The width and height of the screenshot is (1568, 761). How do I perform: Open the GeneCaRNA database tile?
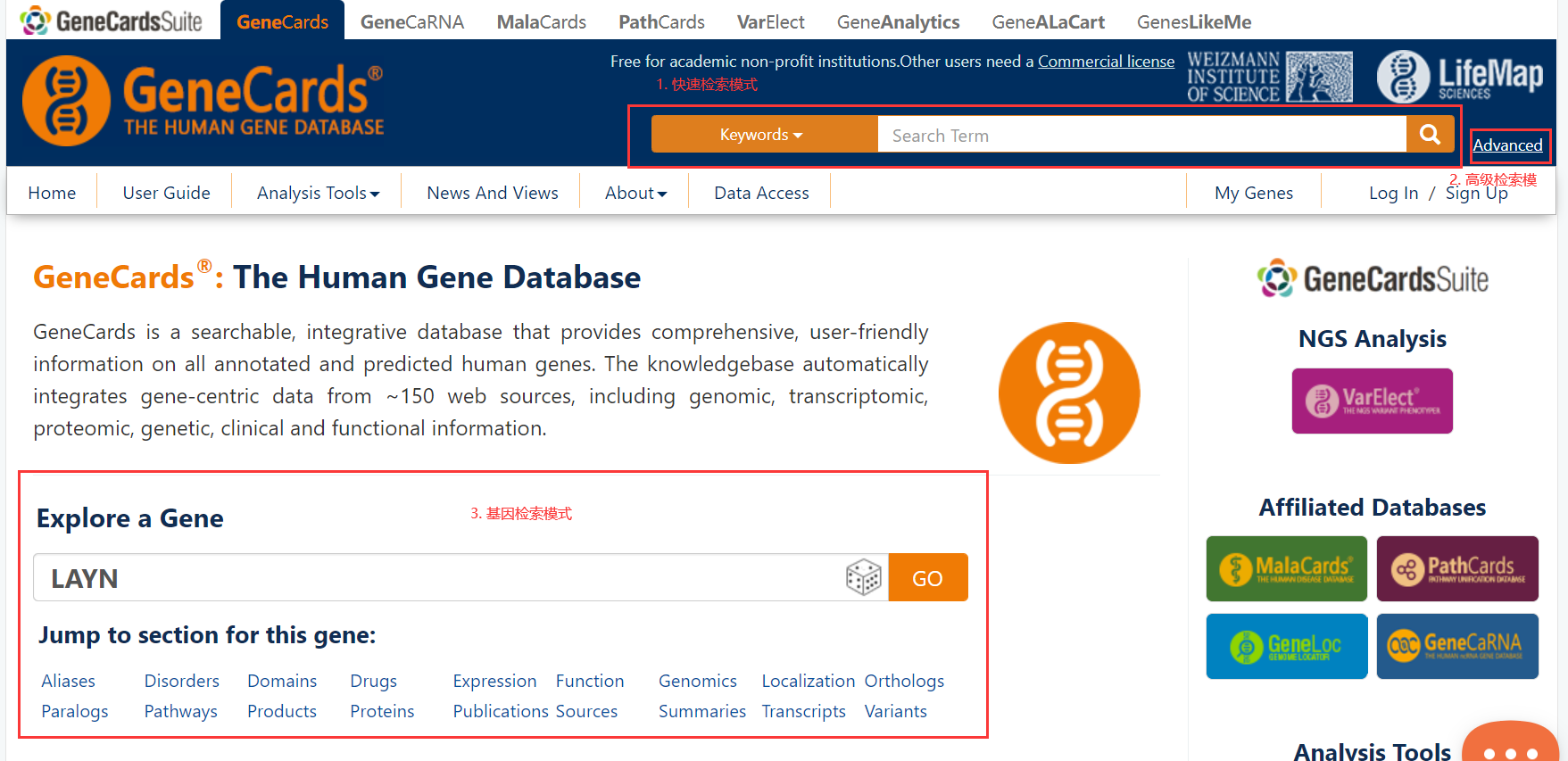point(1456,646)
